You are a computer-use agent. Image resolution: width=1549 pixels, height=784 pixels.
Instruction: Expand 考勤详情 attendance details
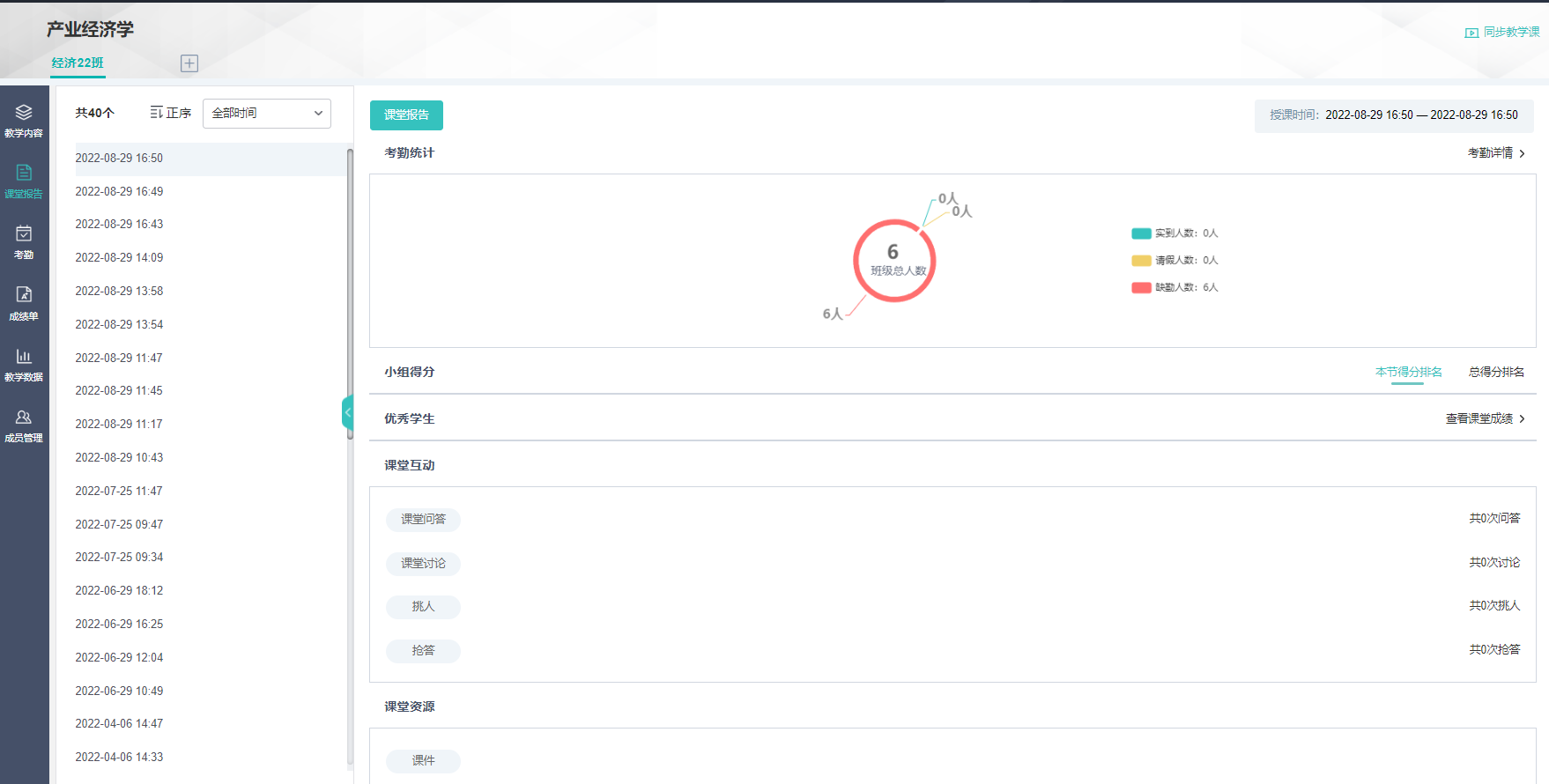1496,153
